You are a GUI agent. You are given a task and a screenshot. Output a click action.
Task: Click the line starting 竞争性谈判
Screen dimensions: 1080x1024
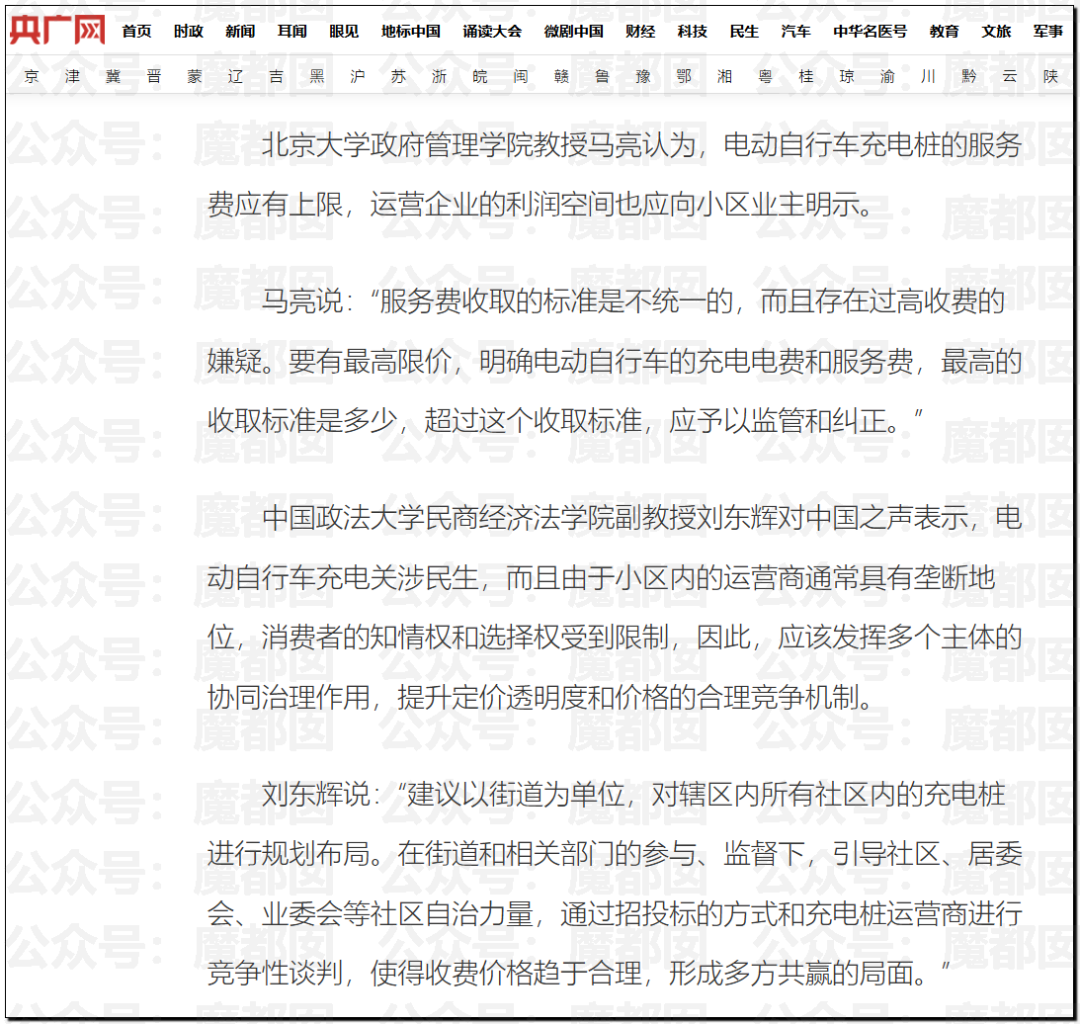(579, 973)
